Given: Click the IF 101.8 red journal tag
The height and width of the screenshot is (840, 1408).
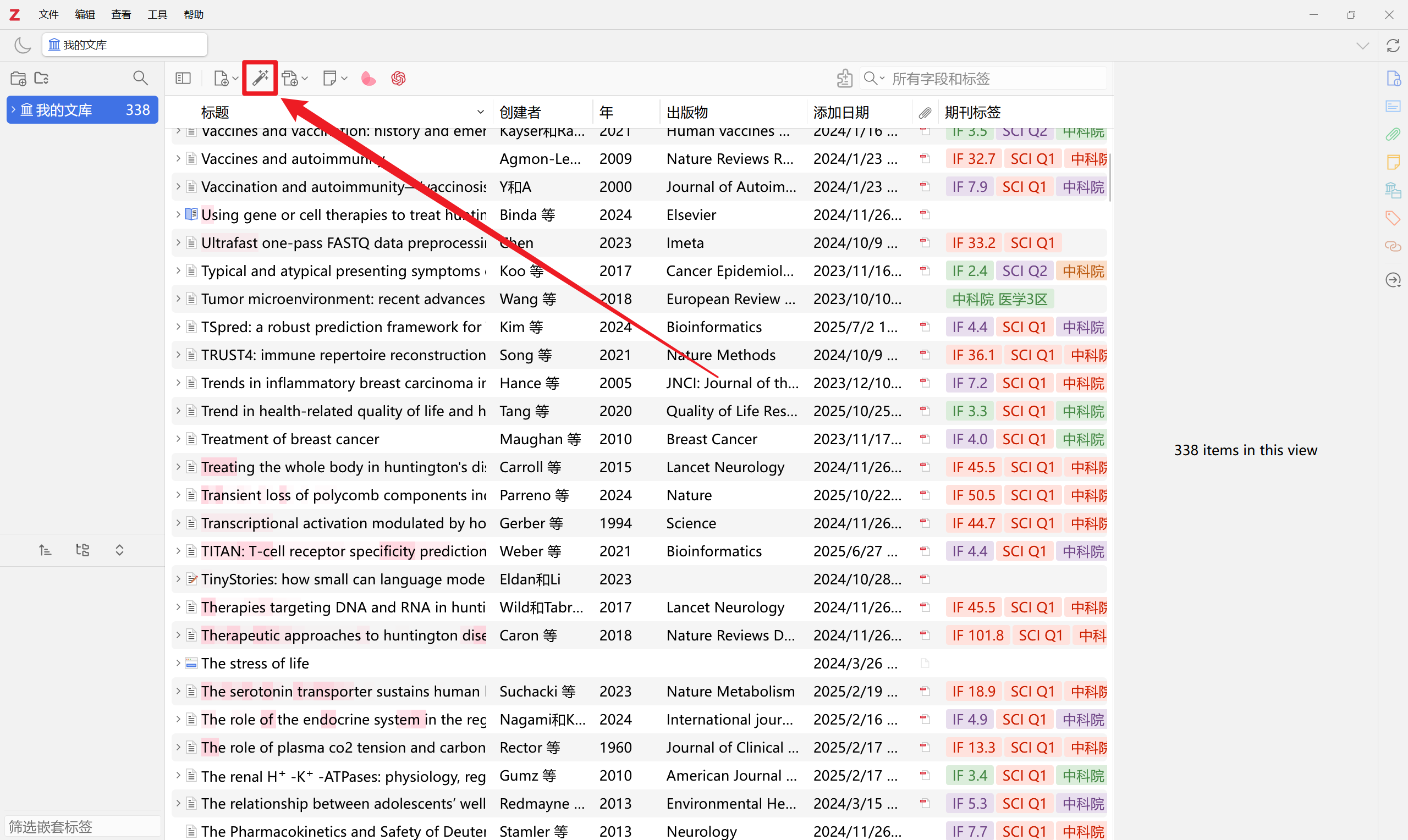Looking at the screenshot, I should (977, 635).
